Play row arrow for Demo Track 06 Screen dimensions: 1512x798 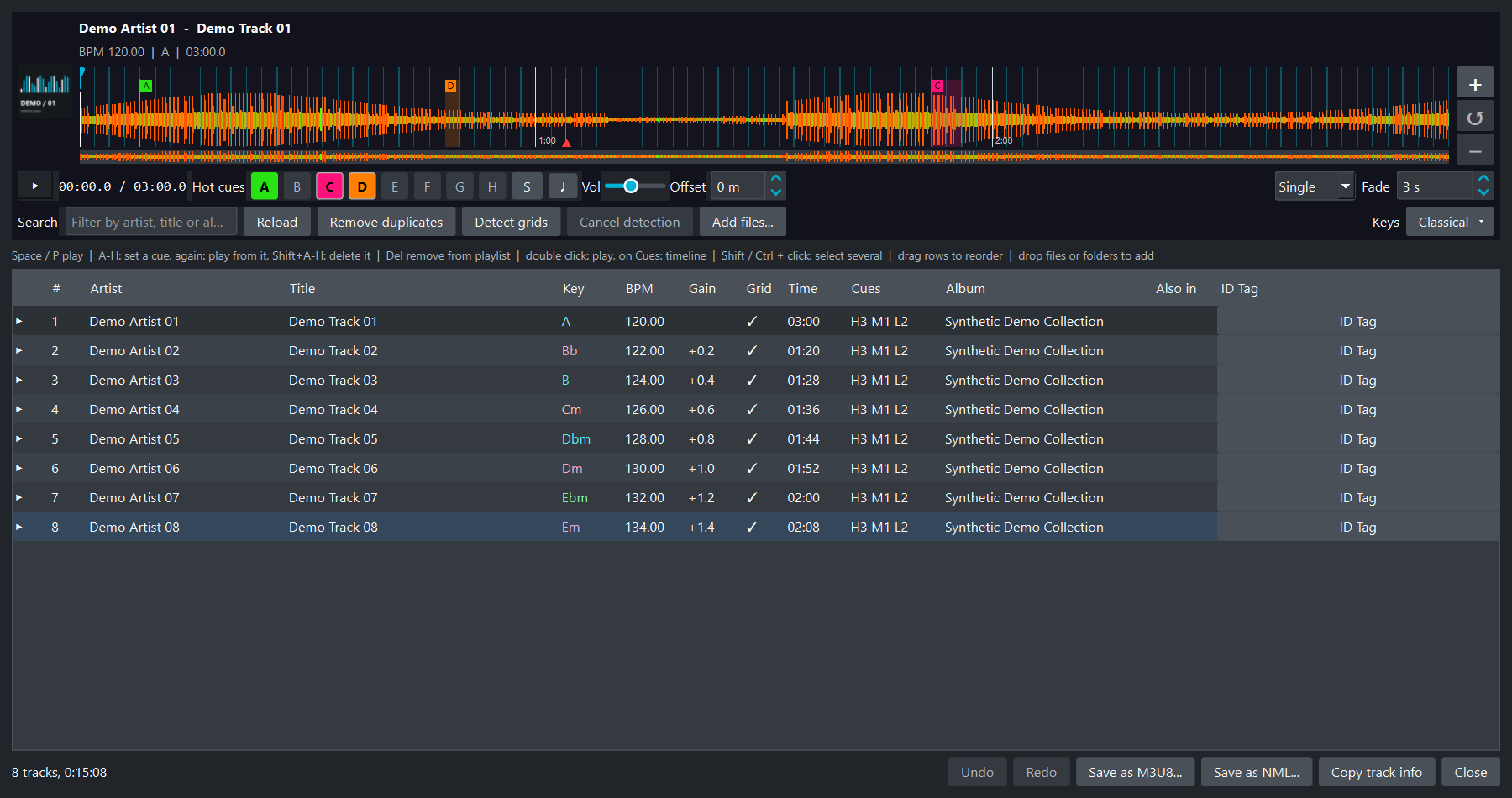point(19,468)
